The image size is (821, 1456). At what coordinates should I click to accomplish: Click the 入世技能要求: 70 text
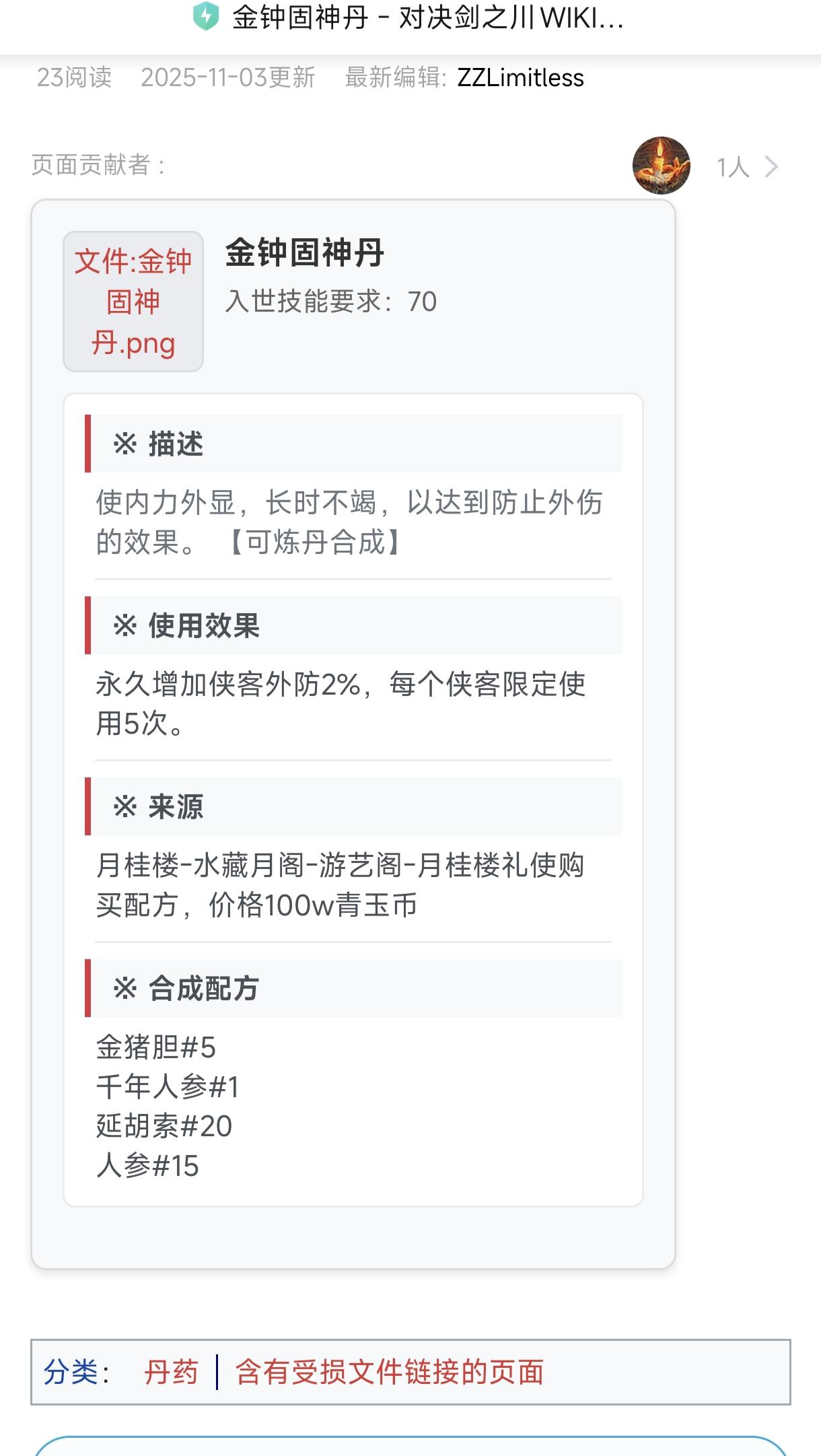(330, 302)
